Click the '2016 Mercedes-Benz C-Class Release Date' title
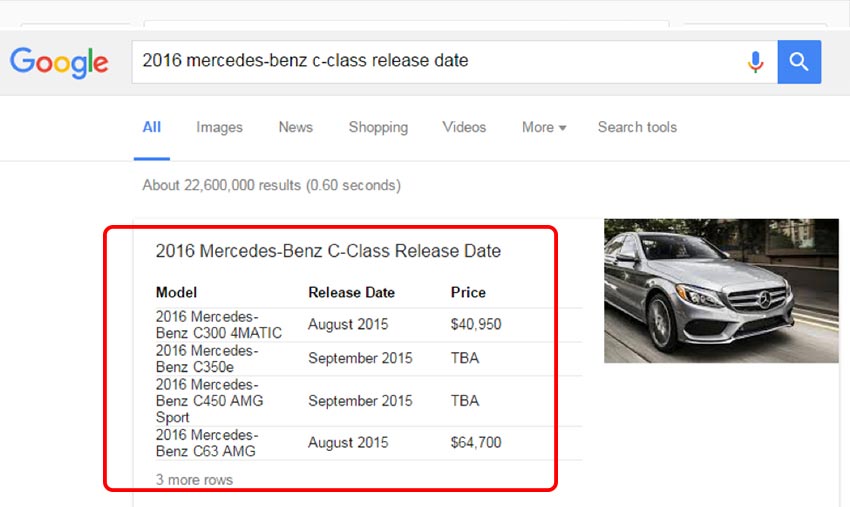This screenshot has width=850, height=507. click(328, 251)
